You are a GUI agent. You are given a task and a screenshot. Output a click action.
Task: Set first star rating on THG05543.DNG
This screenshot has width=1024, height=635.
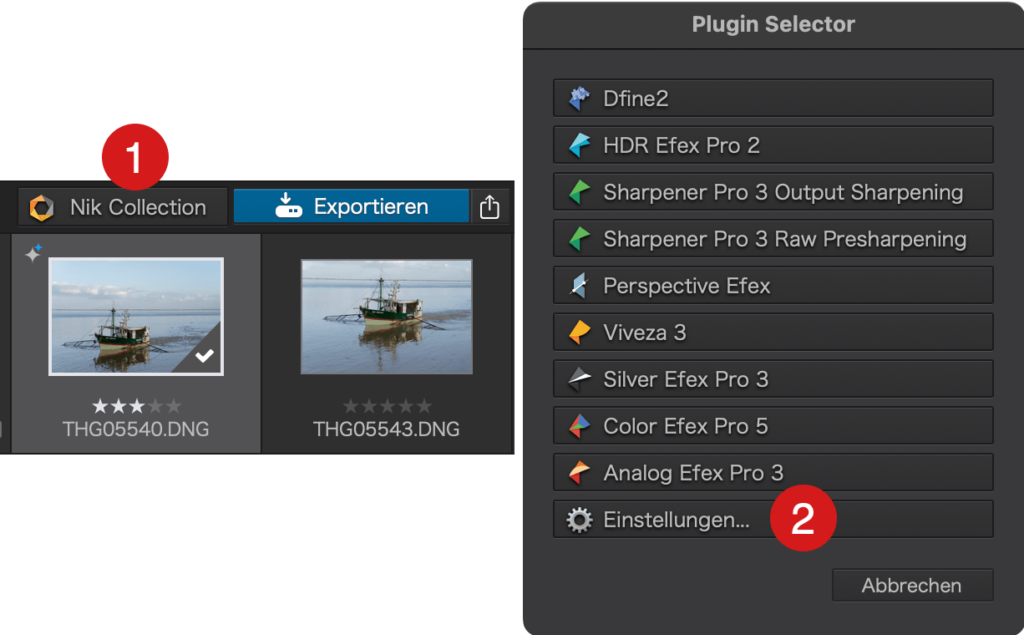[x=350, y=406]
